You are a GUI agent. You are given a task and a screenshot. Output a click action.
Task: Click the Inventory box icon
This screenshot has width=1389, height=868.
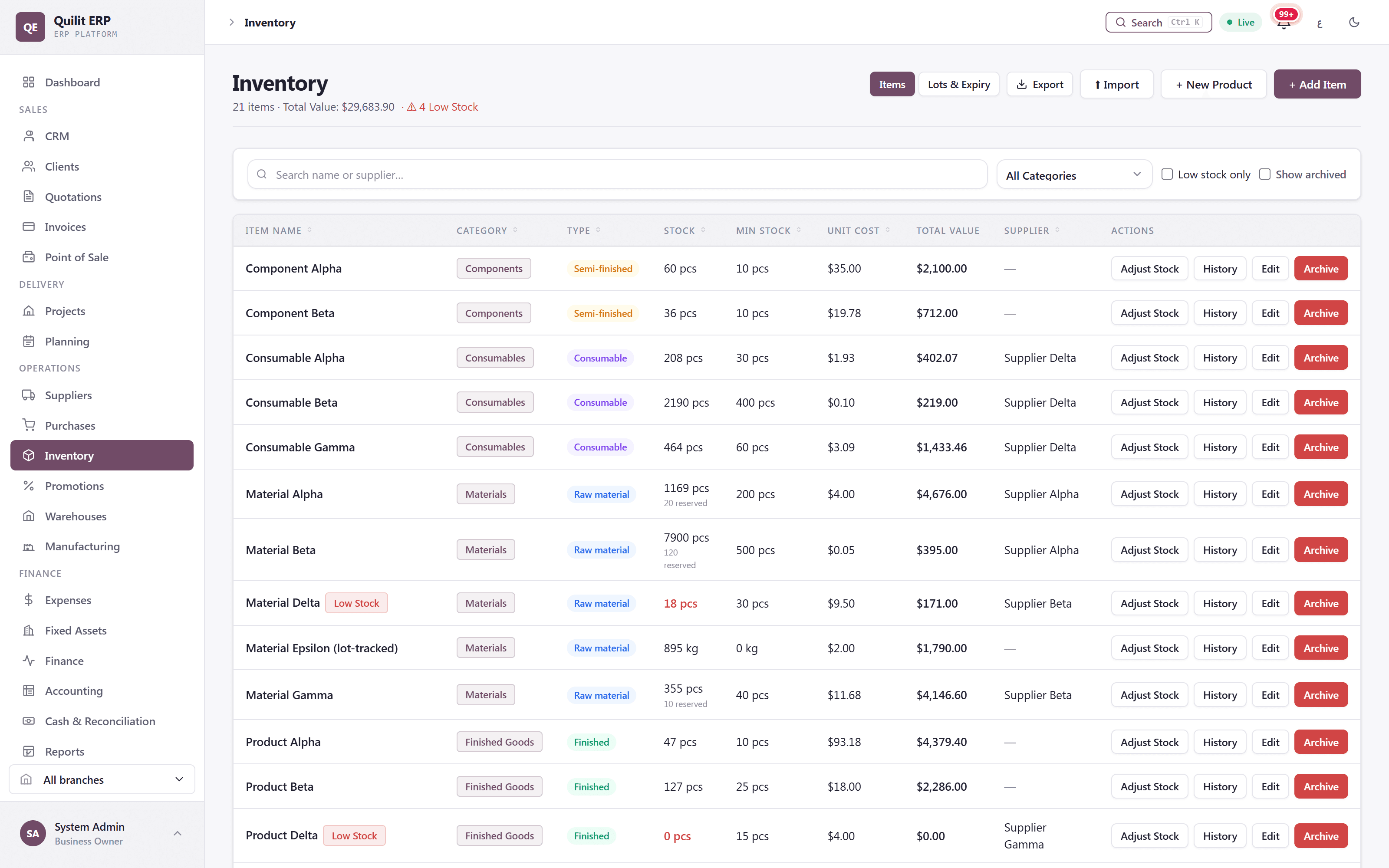click(x=29, y=455)
